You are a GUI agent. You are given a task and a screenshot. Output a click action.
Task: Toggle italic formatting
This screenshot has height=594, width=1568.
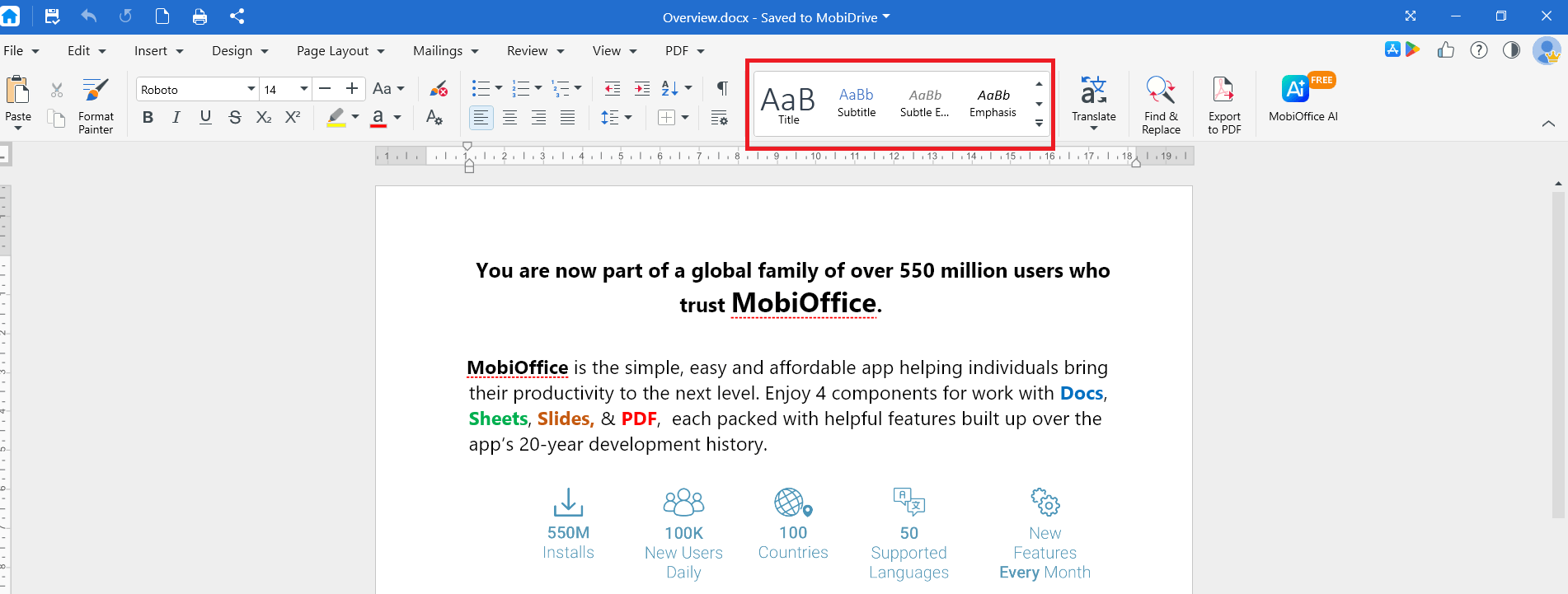[176, 118]
